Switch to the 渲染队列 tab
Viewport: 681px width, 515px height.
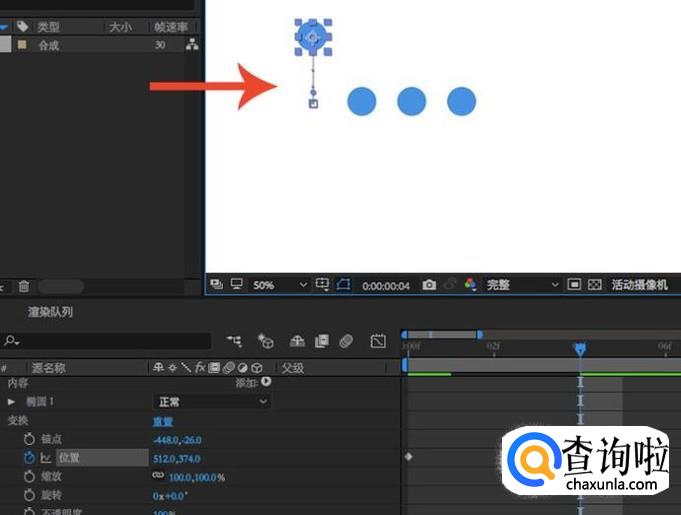50,312
